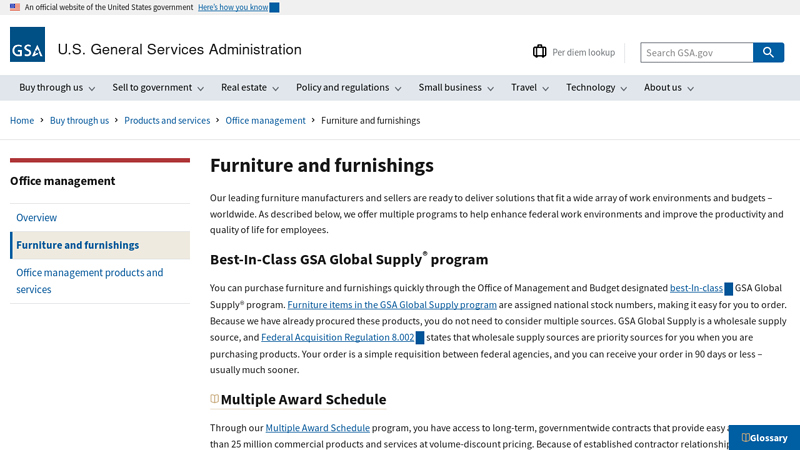
Task: Open Policy and regulations dropdown
Action: point(348,88)
